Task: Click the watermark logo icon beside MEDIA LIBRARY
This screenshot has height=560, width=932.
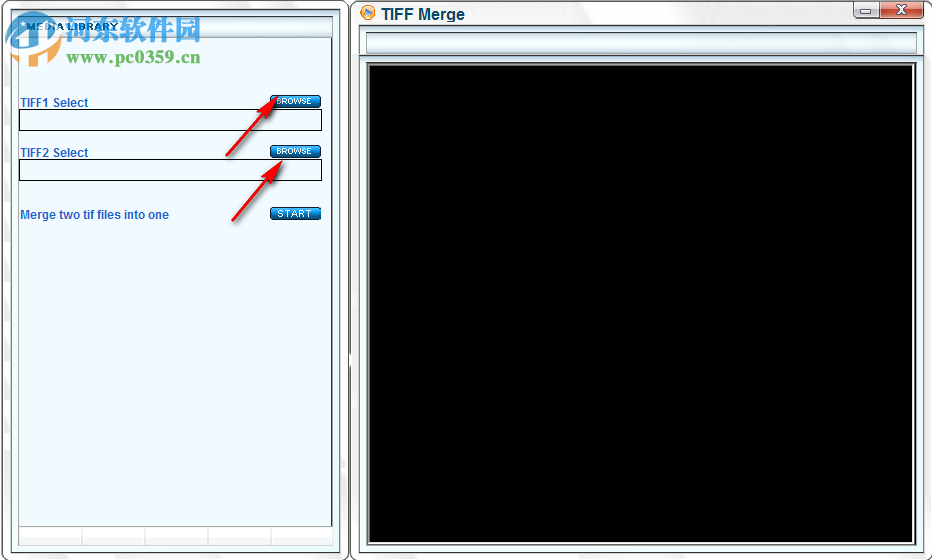Action: click(33, 39)
